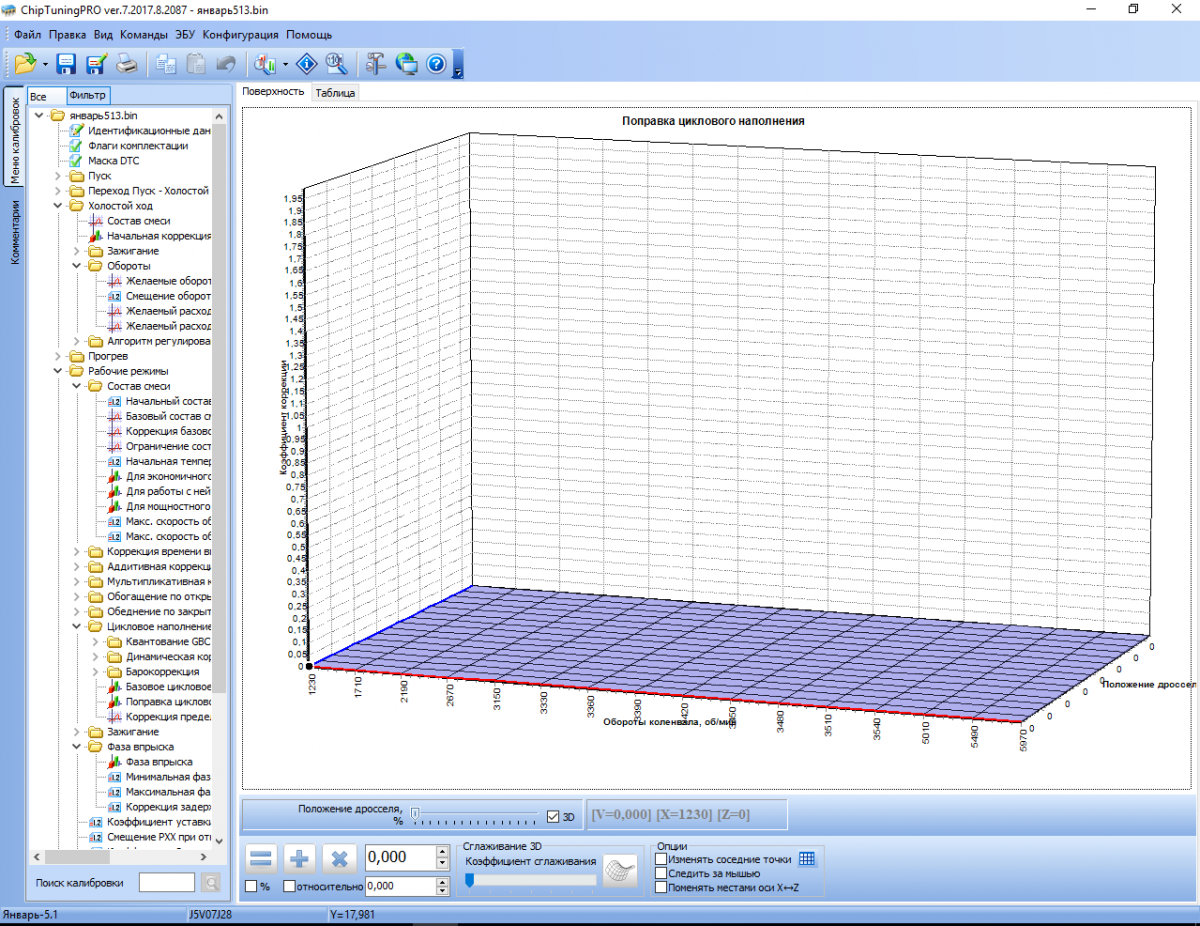1200x926 pixels.
Task: Open the Помощь menu
Action: coord(308,34)
